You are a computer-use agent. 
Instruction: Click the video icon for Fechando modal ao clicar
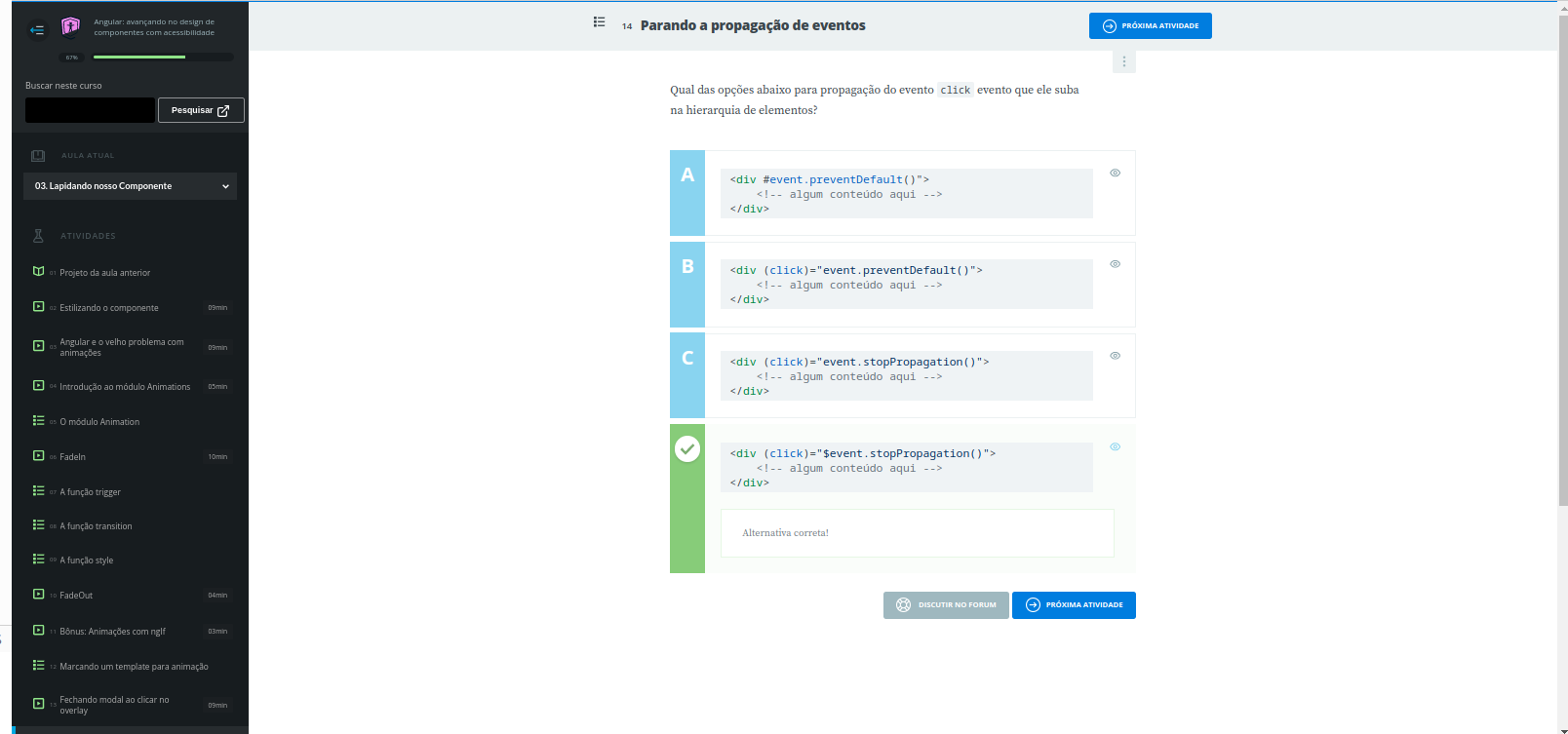point(38,704)
